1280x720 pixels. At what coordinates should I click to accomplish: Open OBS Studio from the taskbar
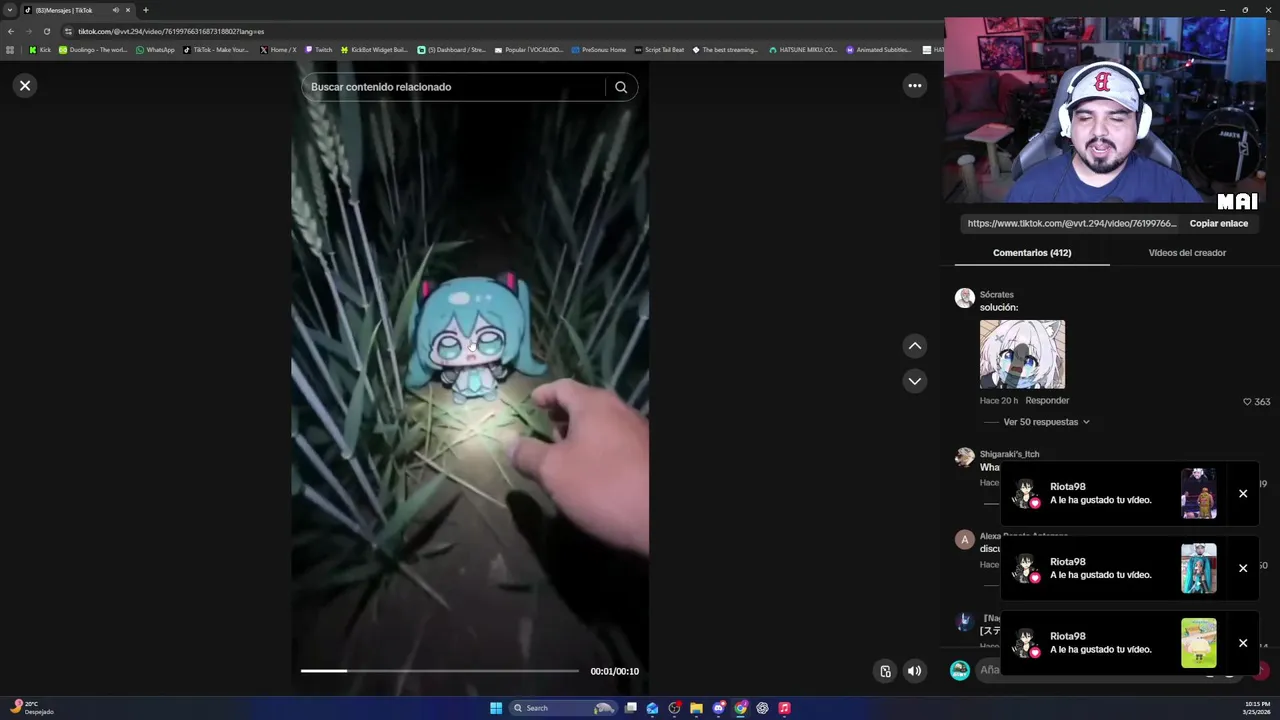pos(675,708)
